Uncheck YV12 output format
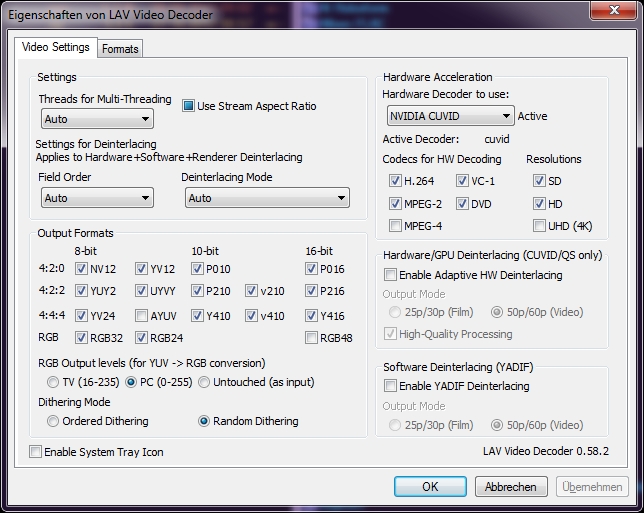Viewport: 644px width, 513px height. (141, 269)
